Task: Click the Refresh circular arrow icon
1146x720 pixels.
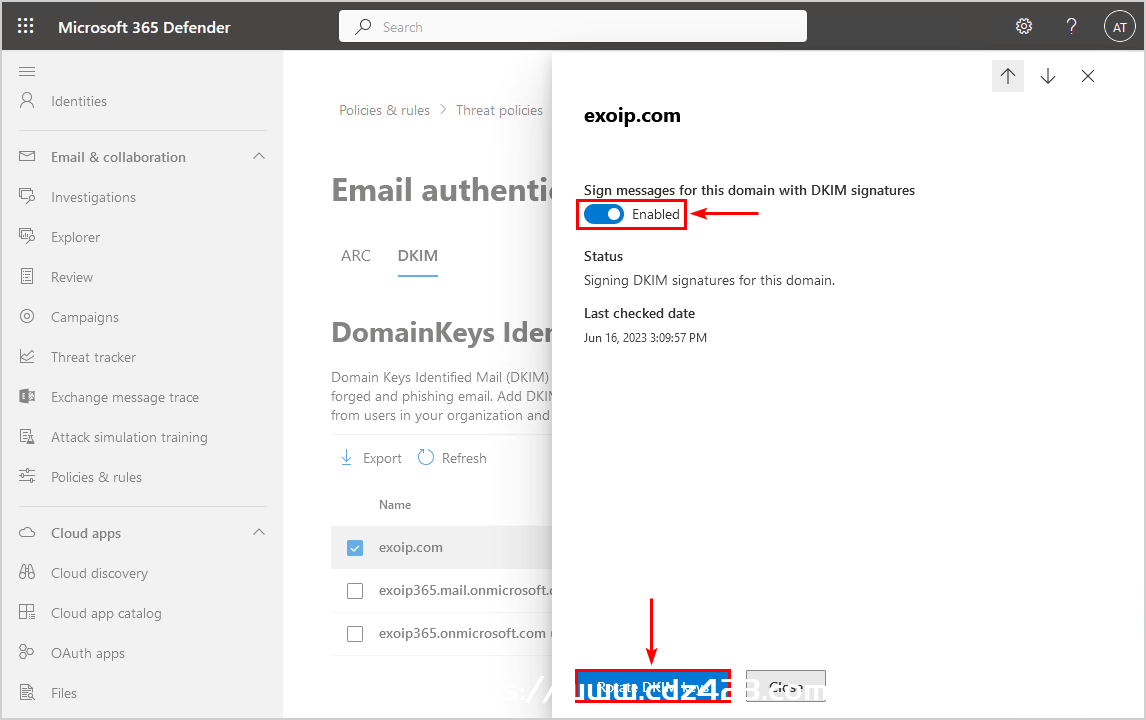Action: point(425,458)
